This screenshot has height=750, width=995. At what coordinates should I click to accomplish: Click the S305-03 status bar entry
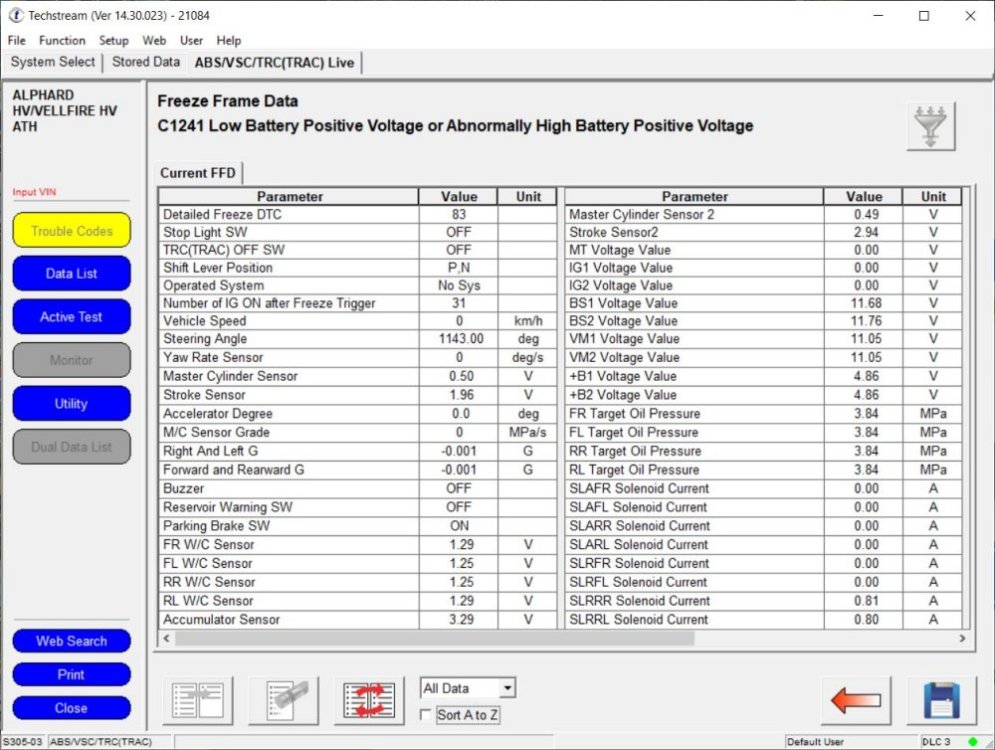point(23,742)
